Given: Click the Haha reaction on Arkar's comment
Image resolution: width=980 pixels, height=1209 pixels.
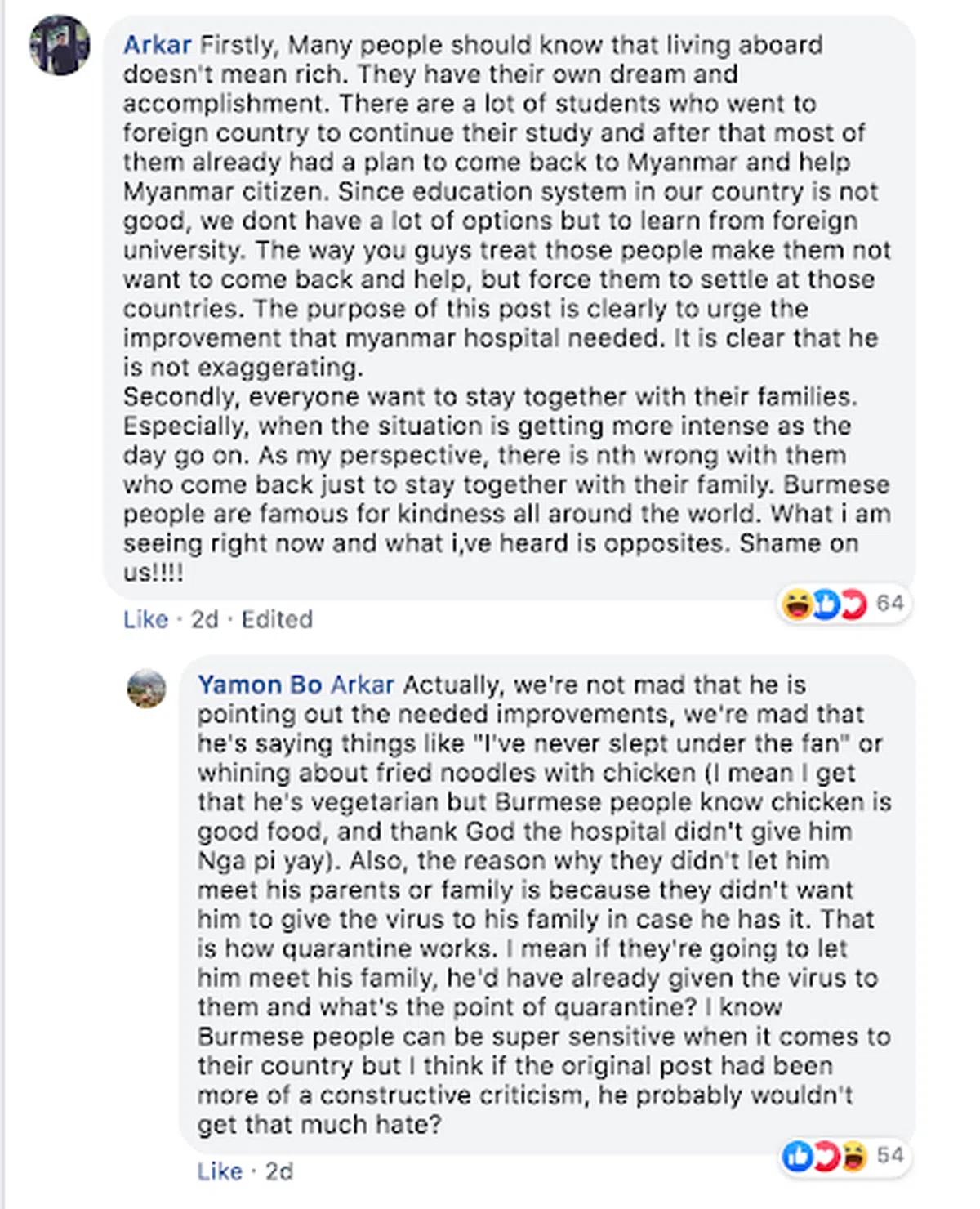Looking at the screenshot, I should [795, 604].
